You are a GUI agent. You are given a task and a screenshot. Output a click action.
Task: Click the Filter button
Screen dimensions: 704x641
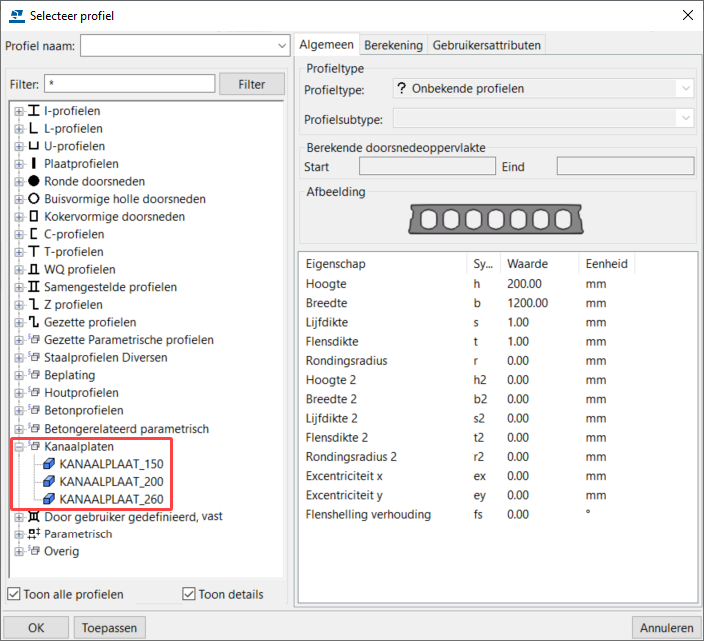click(x=252, y=84)
